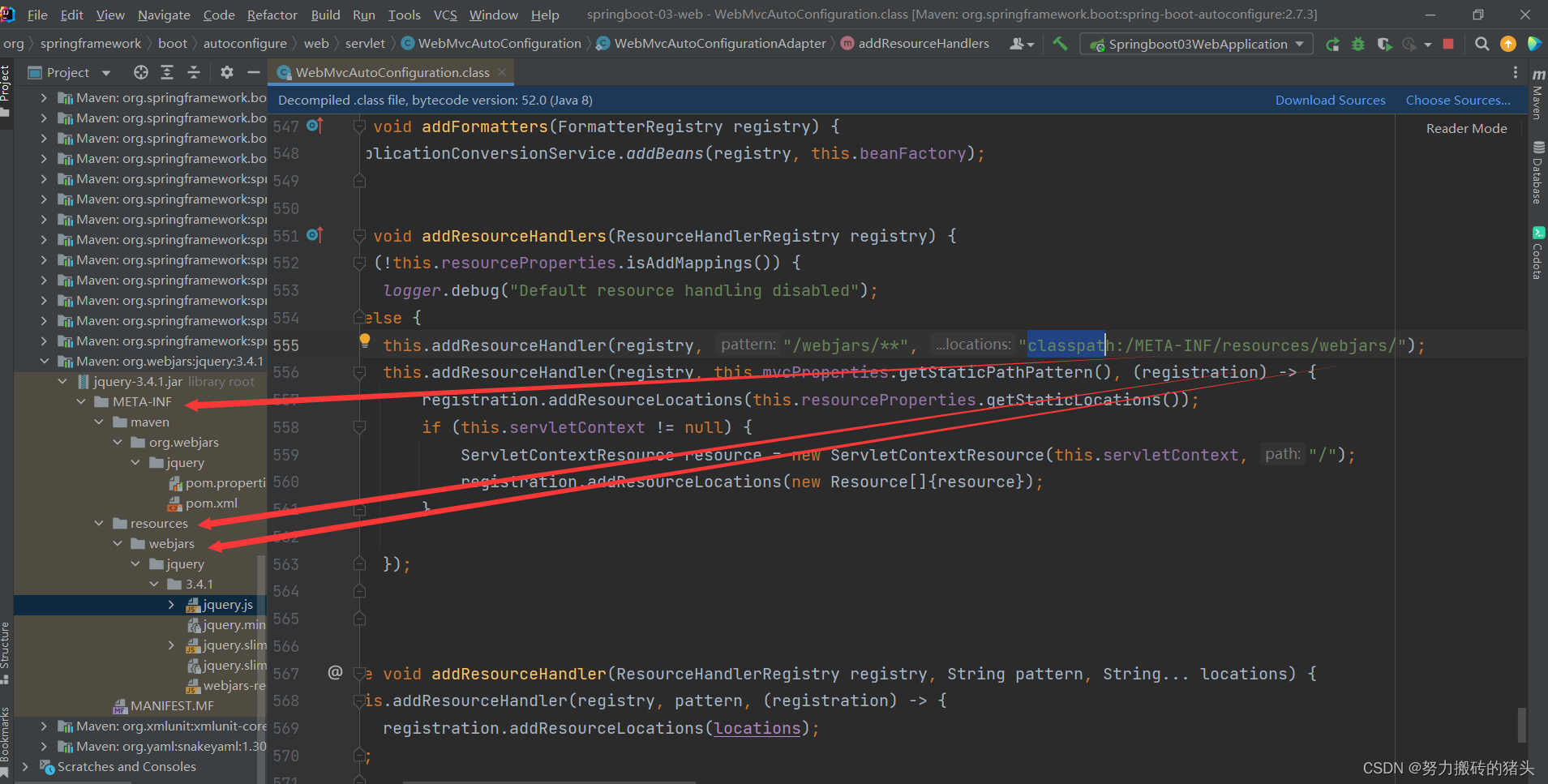
Task: Open Springboot03WebApplication run configuration dropdown
Action: 1197,44
